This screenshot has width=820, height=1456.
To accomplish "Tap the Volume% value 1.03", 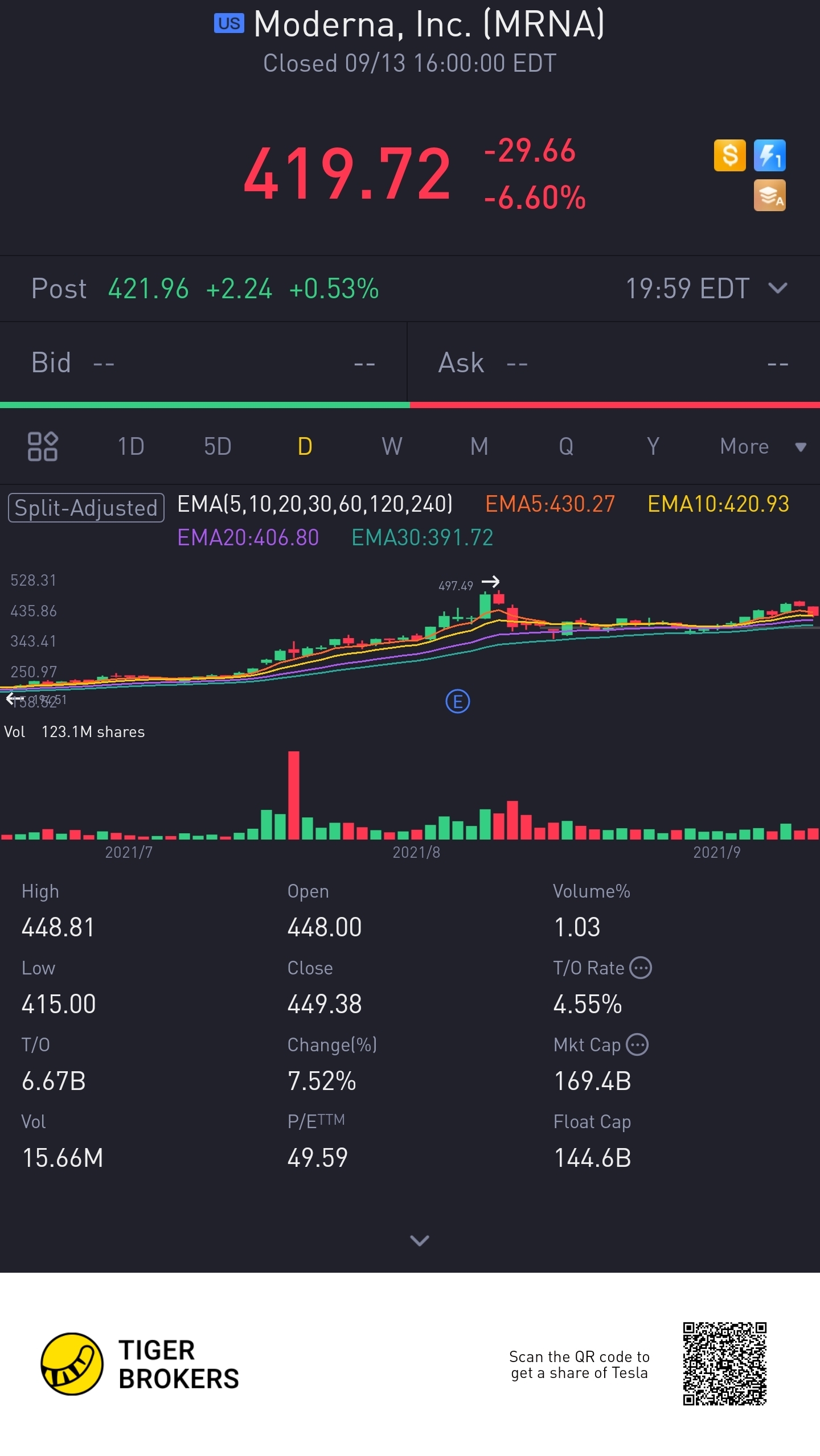I will [577, 927].
